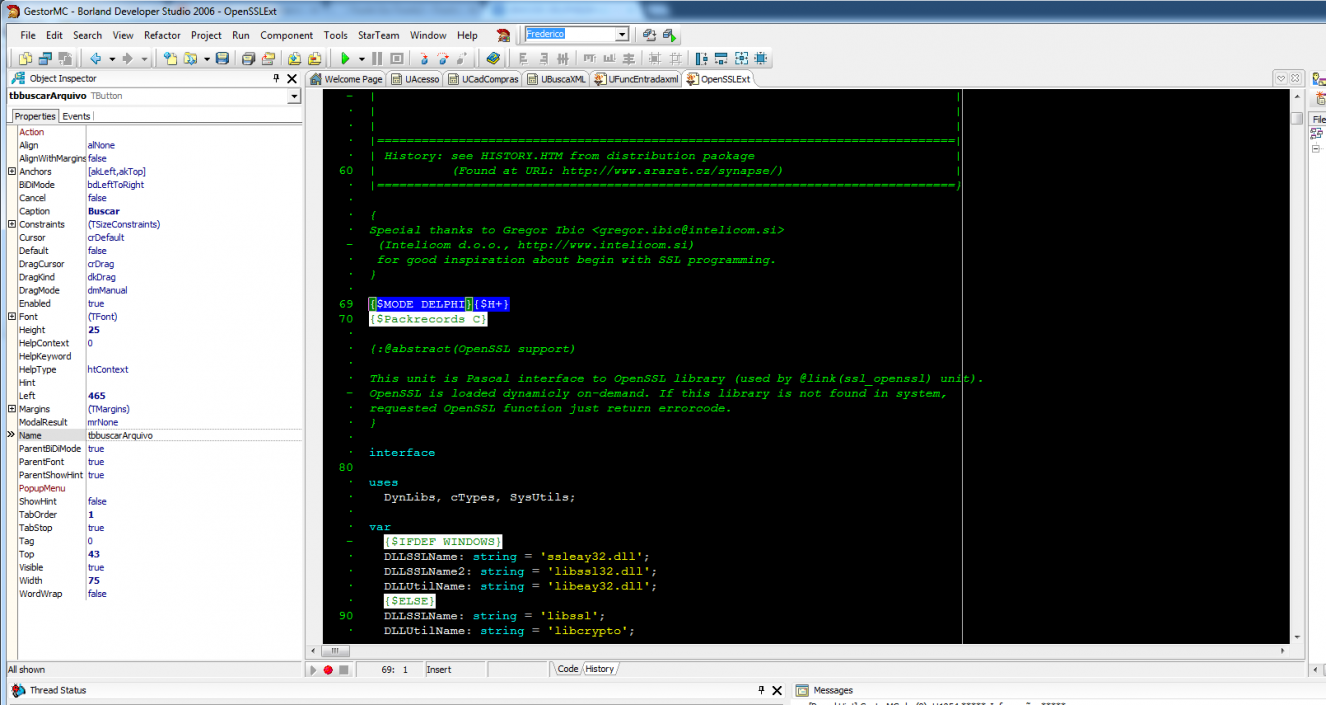The width and height of the screenshot is (1326, 705).
Task: Click the Help contents book icon
Action: pyautogui.click(x=493, y=59)
